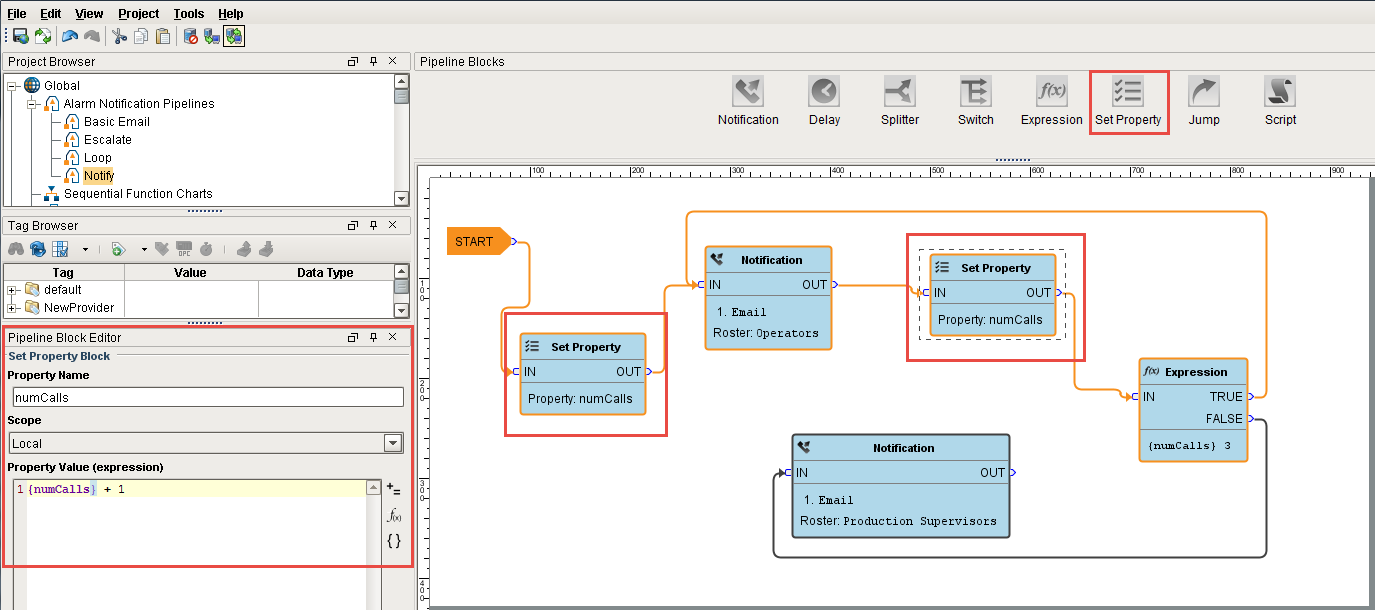Insert a function using the f(x) icon
1375x610 pixels.
tap(394, 516)
